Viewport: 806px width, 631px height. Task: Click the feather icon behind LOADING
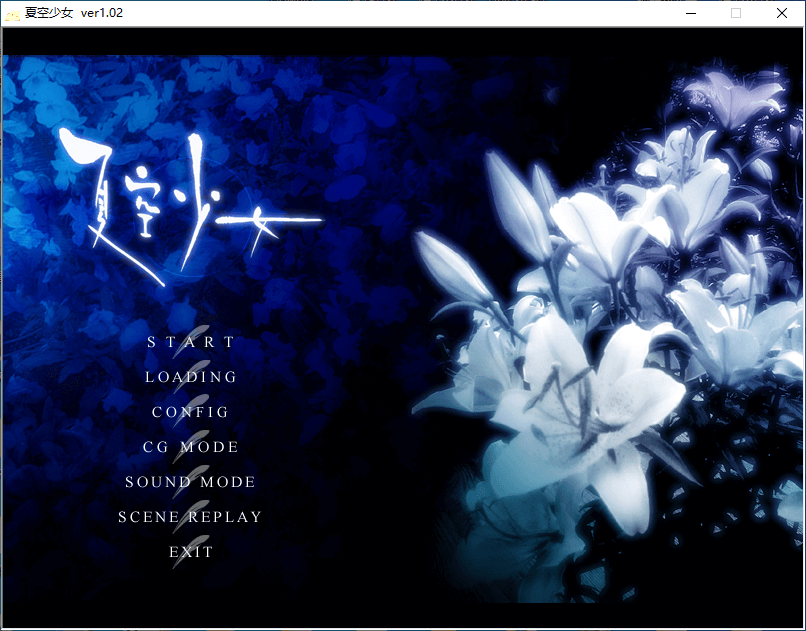195,372
